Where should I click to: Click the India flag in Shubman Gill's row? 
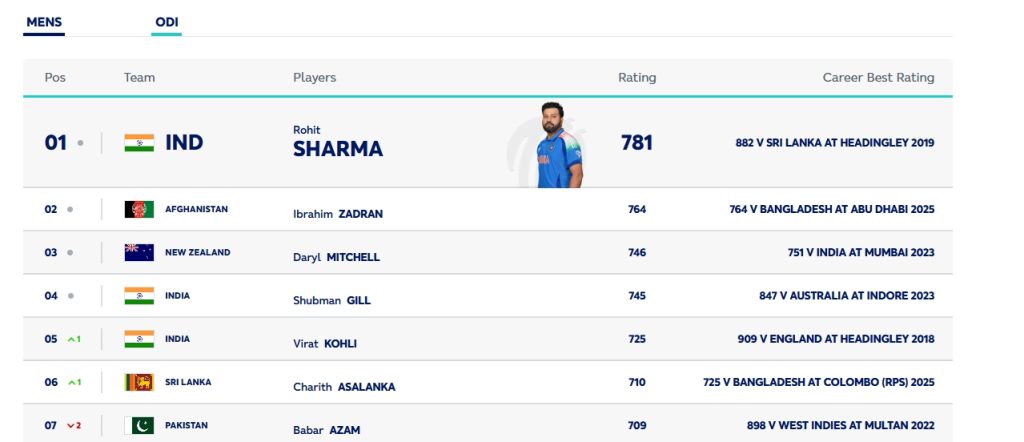tap(139, 296)
